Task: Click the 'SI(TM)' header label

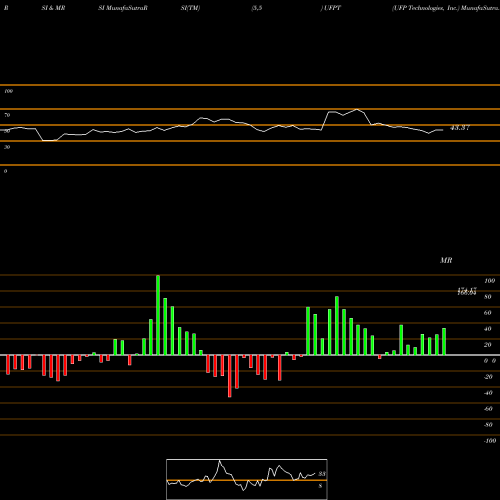Action: (190, 8)
